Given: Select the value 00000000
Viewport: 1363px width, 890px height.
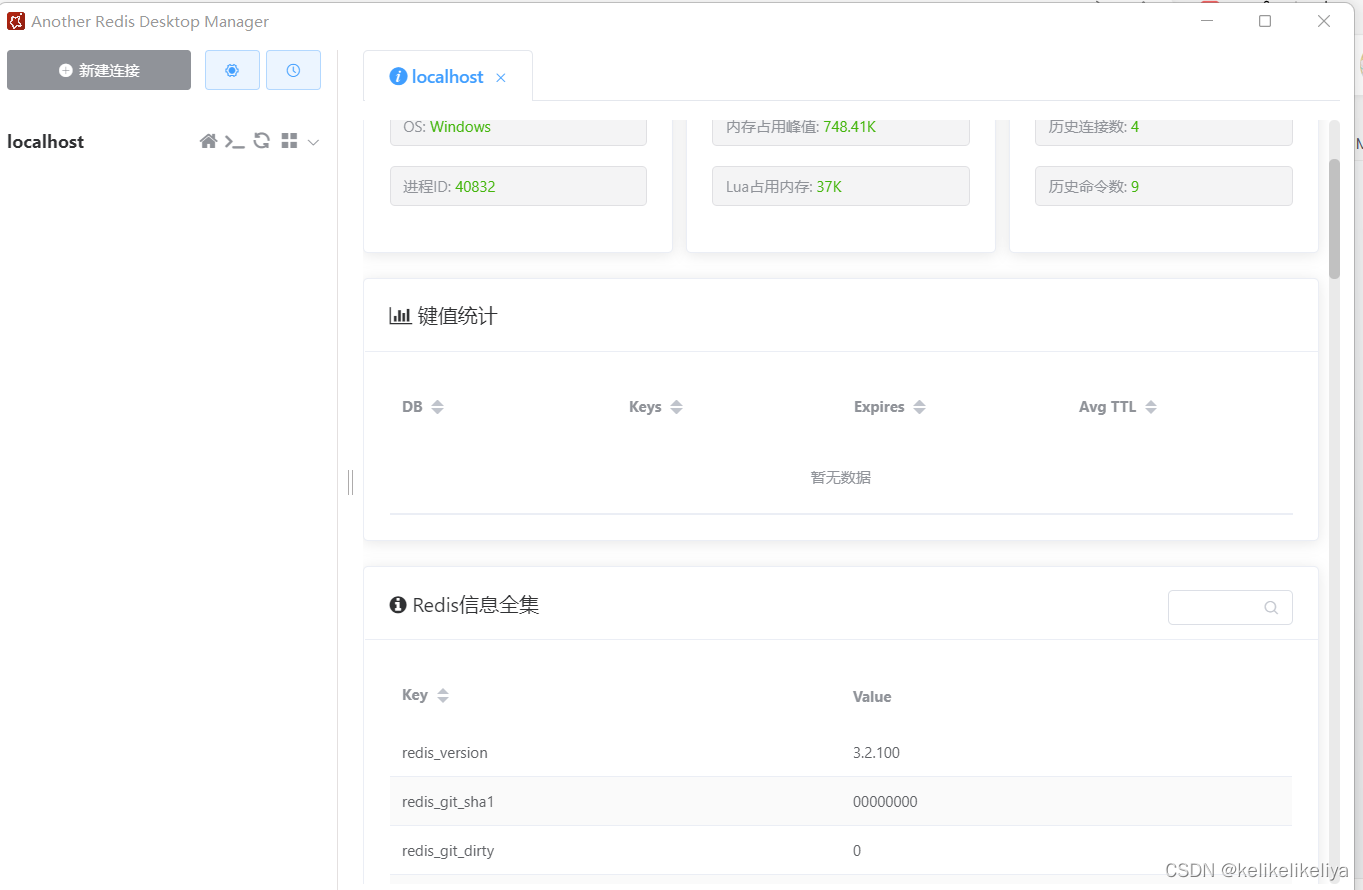Looking at the screenshot, I should (x=885, y=801).
